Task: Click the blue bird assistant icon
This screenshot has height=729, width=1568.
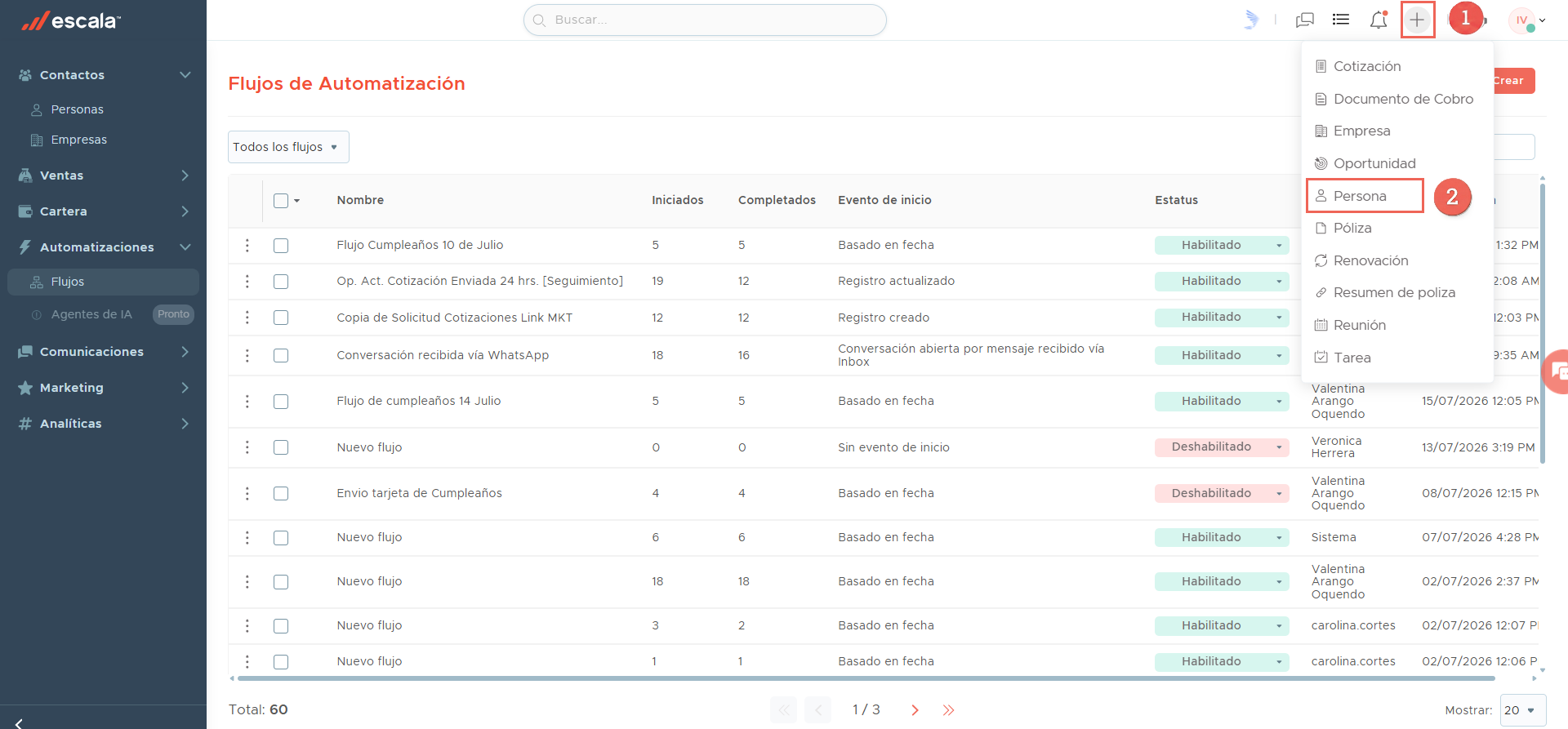Action: coord(1251,20)
